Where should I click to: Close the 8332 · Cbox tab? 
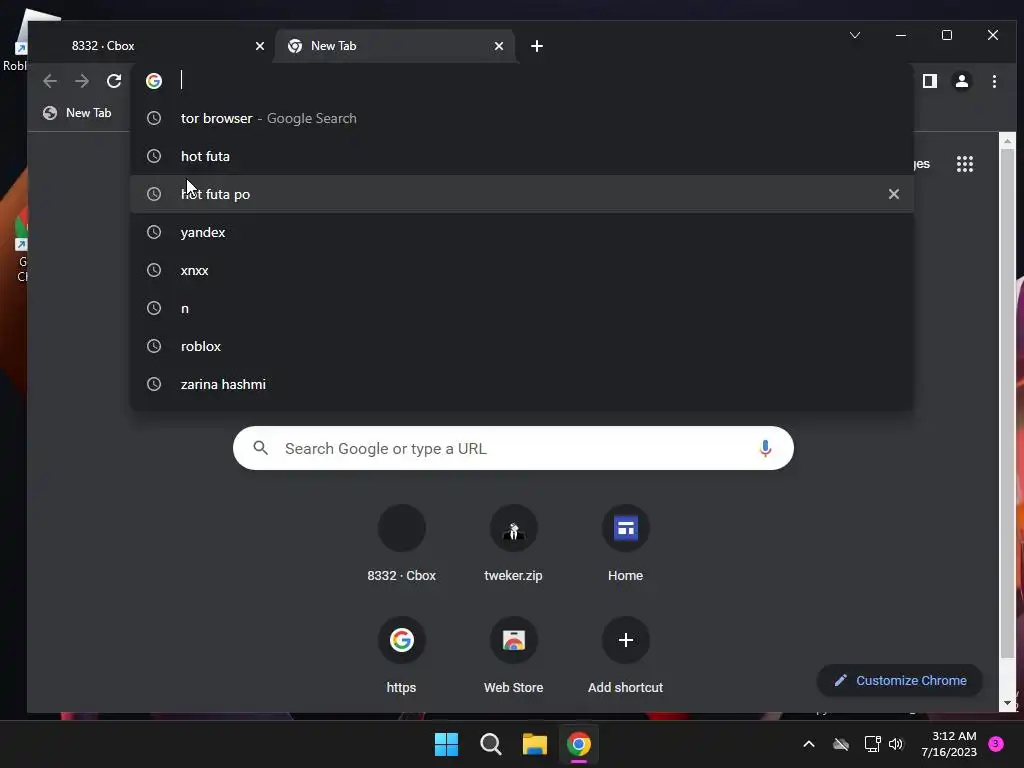point(260,46)
